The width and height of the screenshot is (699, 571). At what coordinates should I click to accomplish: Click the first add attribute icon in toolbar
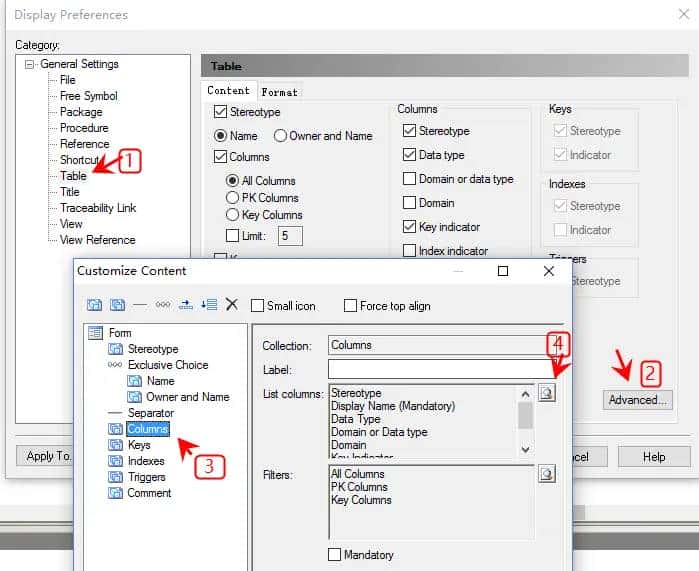click(95, 305)
